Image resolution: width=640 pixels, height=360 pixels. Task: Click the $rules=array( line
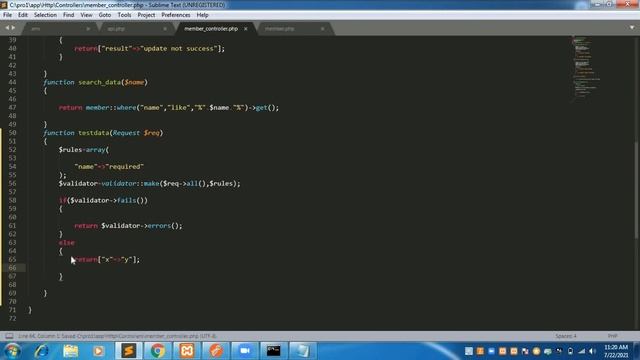pyautogui.click(x=83, y=150)
